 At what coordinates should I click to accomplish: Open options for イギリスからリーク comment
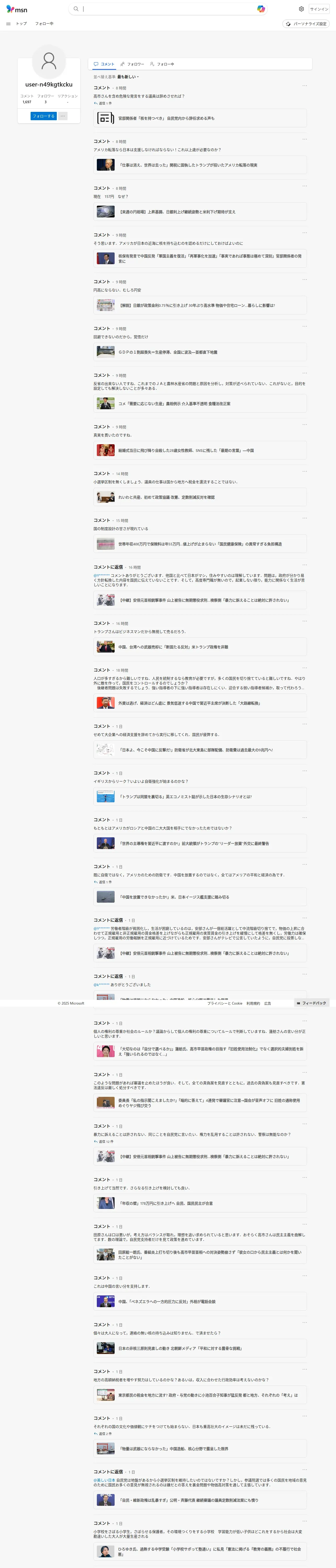coord(304,771)
